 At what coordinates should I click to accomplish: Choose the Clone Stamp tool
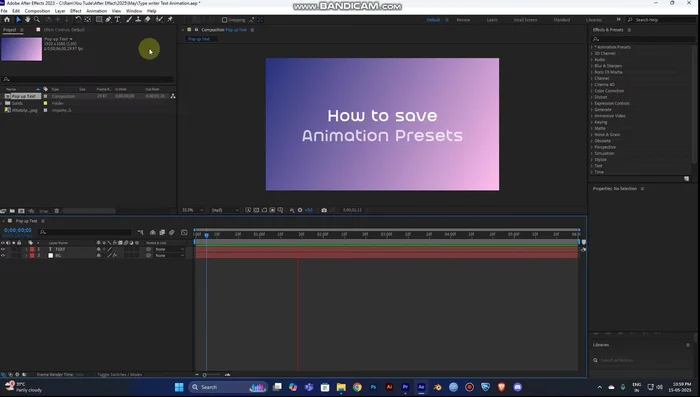(138, 20)
